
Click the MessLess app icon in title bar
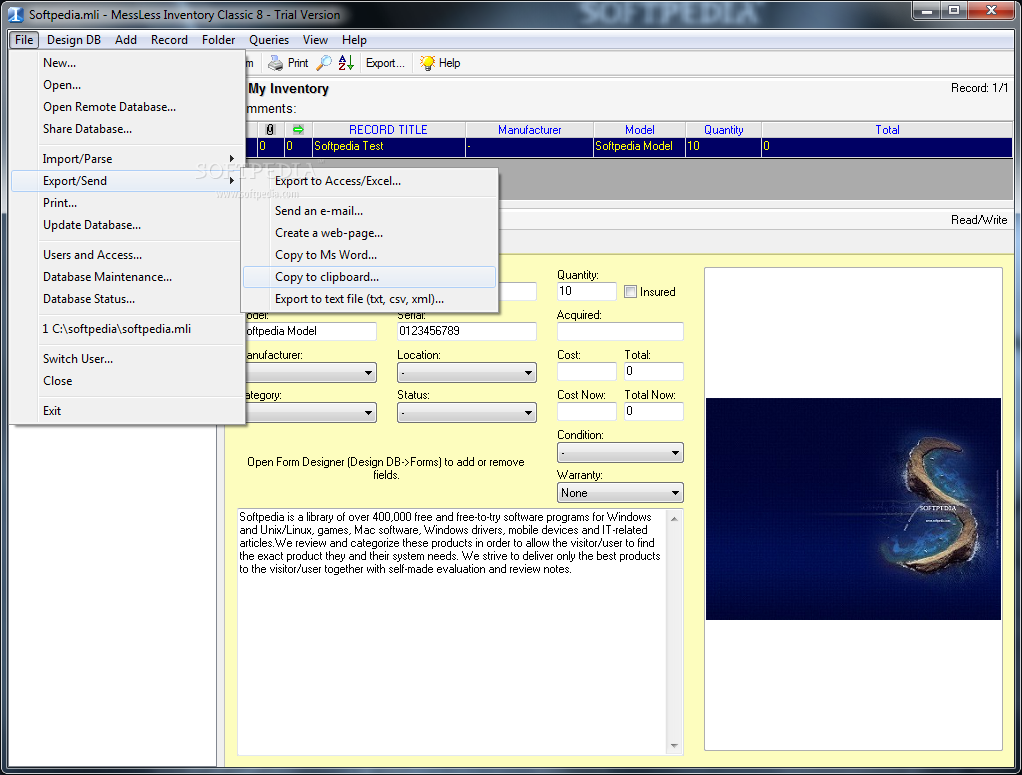16,14
